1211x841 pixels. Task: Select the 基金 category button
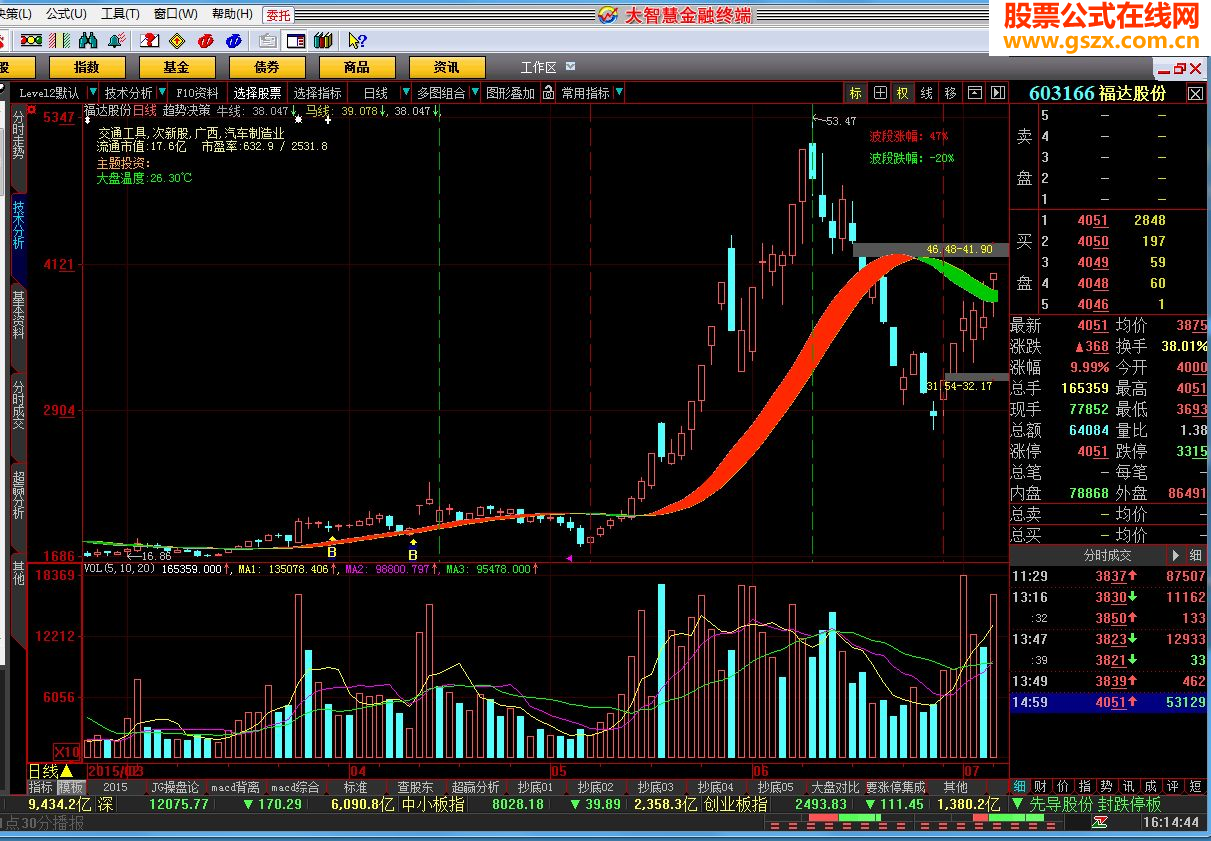[177, 67]
